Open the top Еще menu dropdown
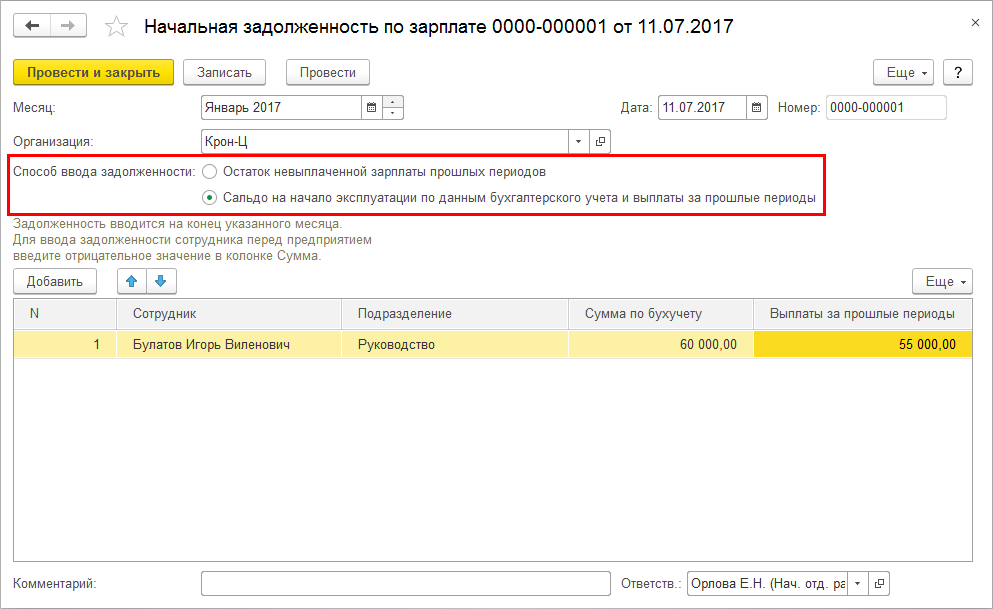993x609 pixels. coord(904,72)
